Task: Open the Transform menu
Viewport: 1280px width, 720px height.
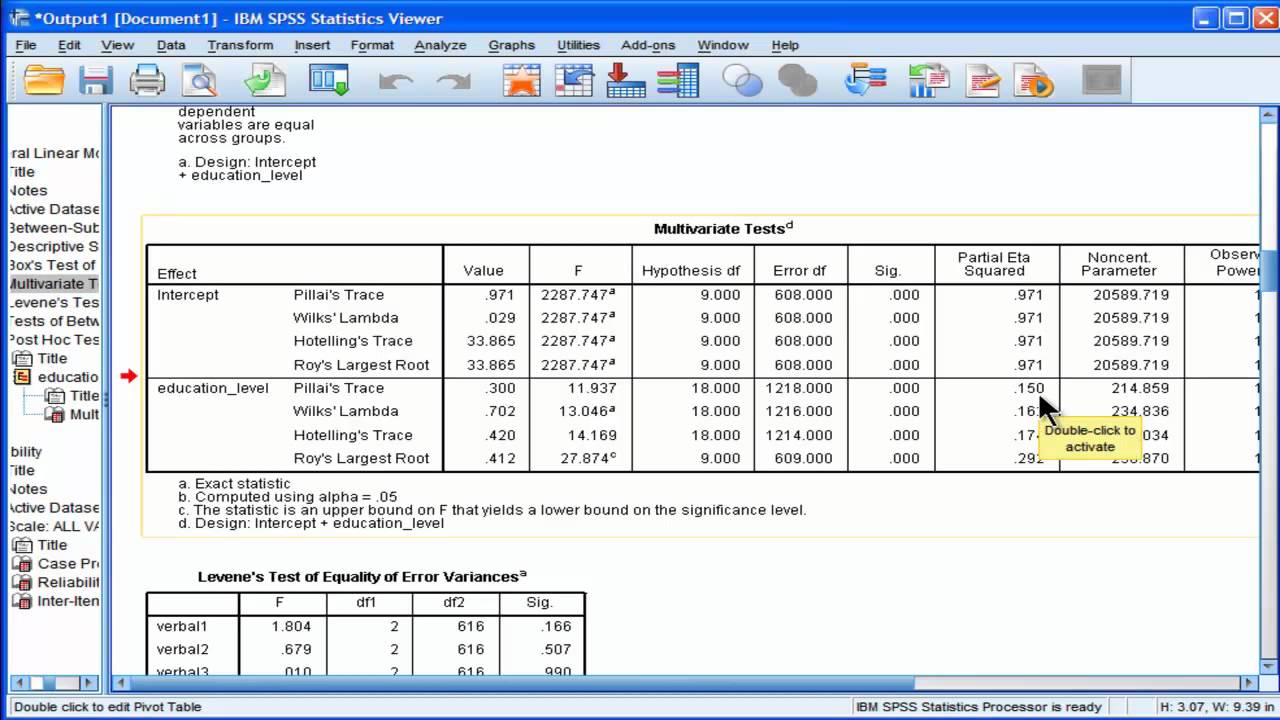Action: (x=240, y=45)
